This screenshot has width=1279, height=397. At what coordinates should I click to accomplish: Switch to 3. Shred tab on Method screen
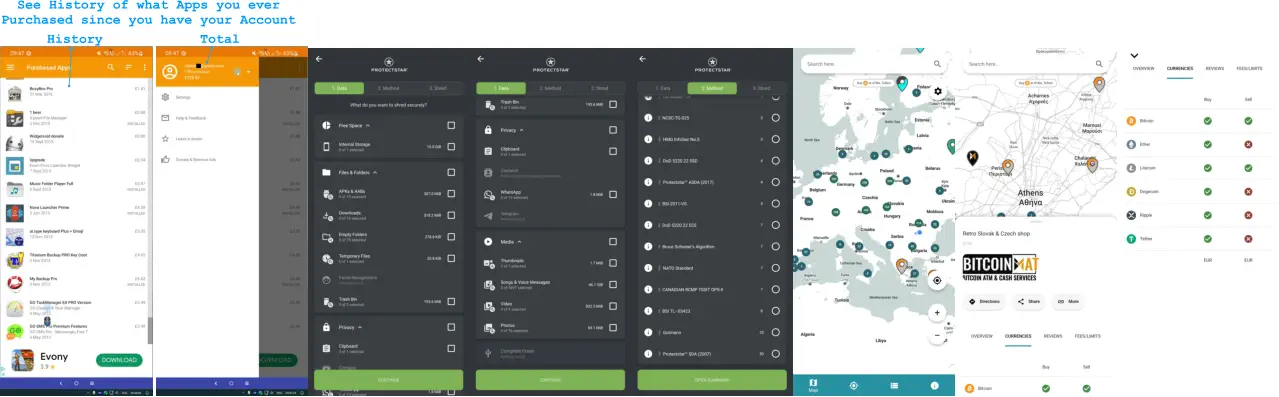point(762,89)
